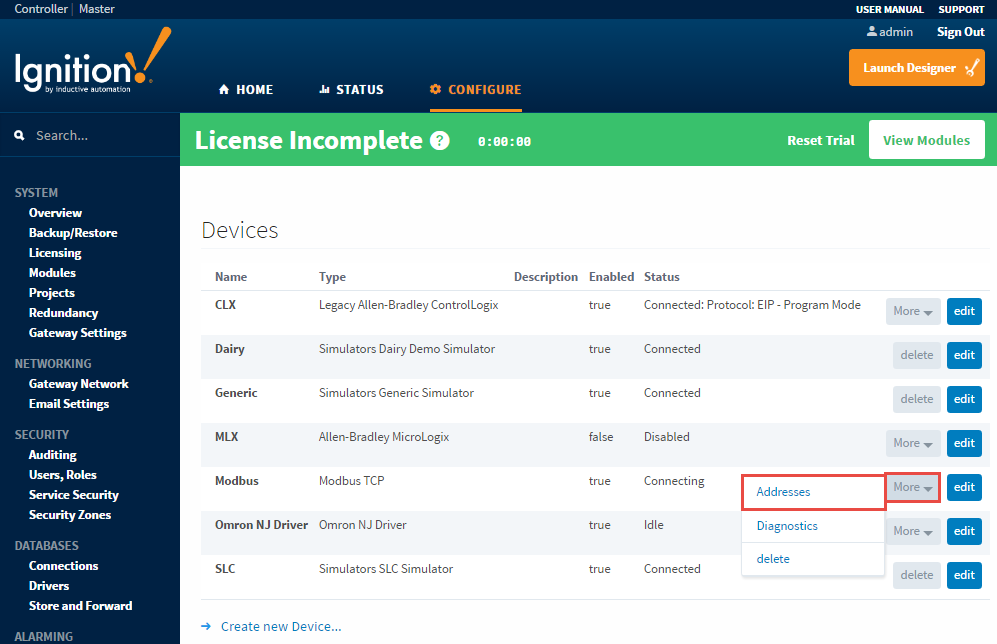The image size is (997, 644).
Task: Click the search magnifying glass icon
Action: click(20, 134)
